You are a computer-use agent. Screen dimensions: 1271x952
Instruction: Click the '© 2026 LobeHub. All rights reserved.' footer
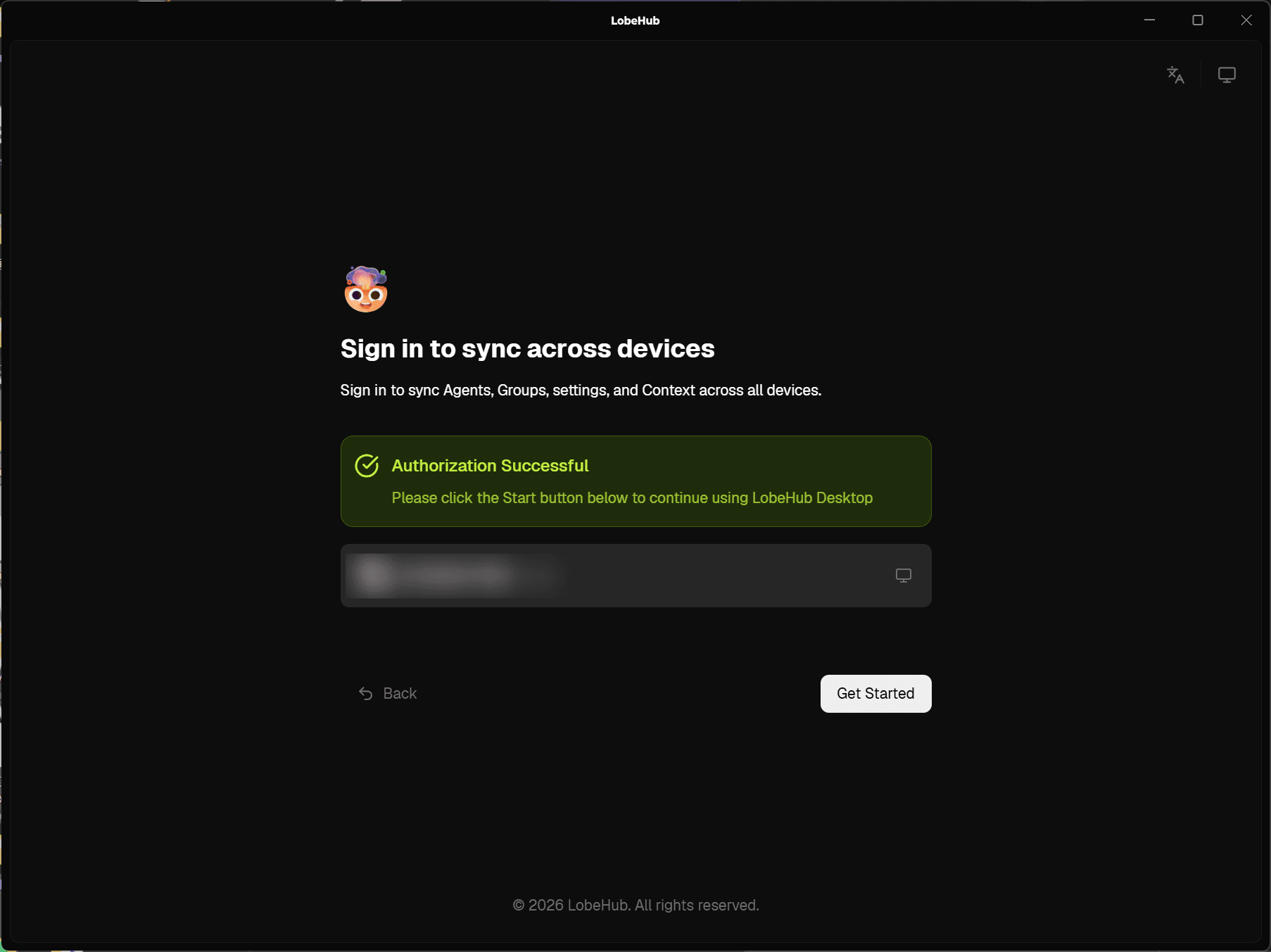[x=635, y=906]
